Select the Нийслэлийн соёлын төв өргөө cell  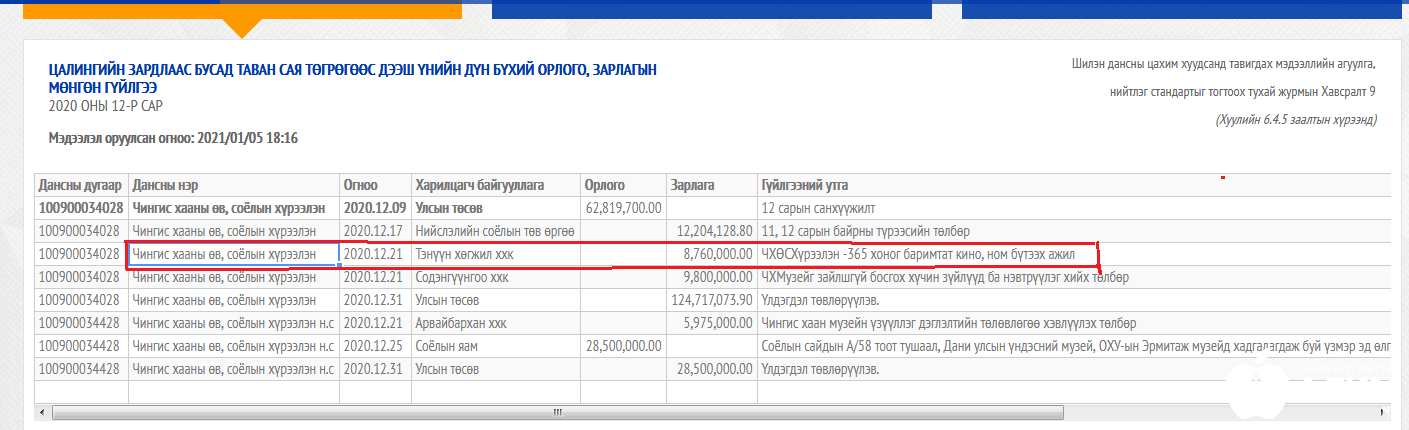[494, 231]
